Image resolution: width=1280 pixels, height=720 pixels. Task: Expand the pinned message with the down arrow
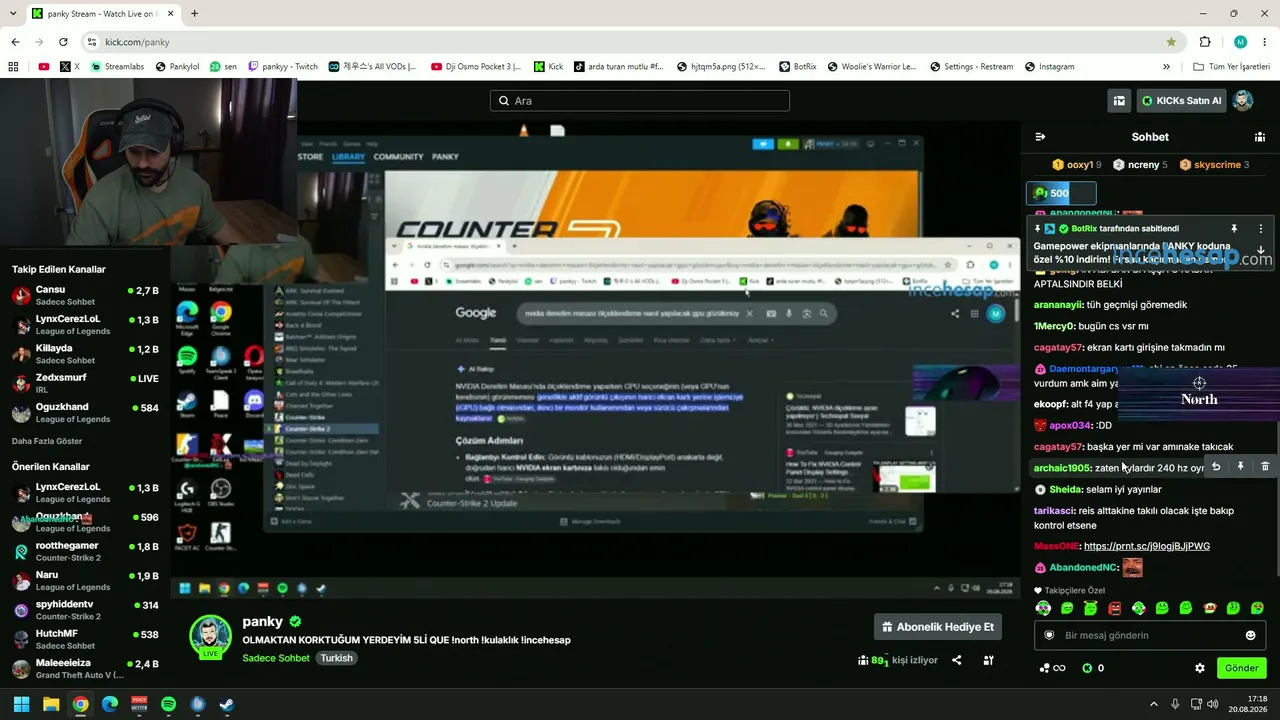(1261, 250)
